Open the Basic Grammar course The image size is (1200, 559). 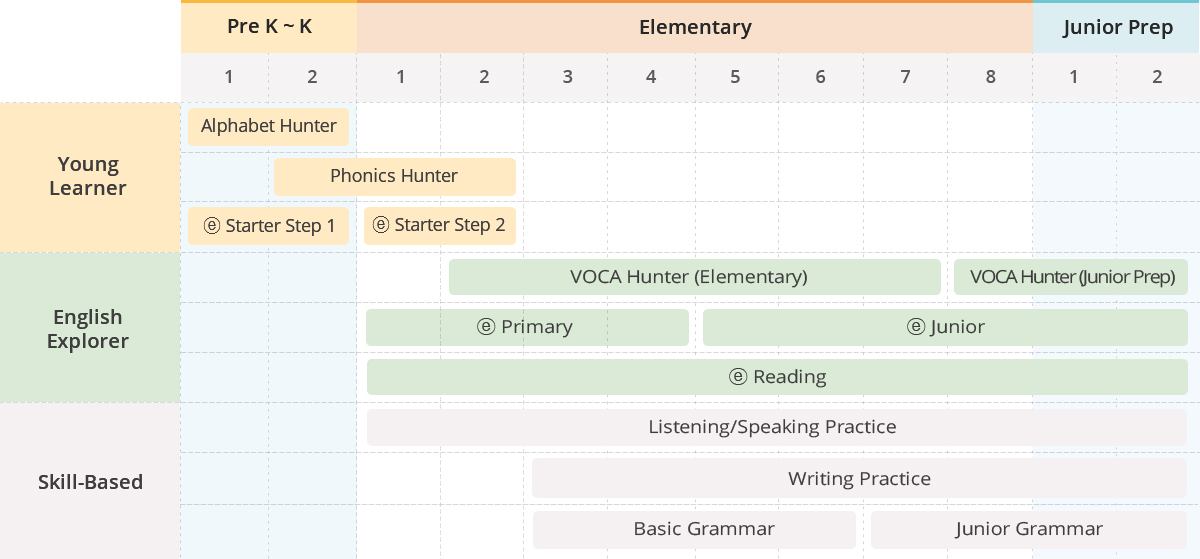click(694, 529)
